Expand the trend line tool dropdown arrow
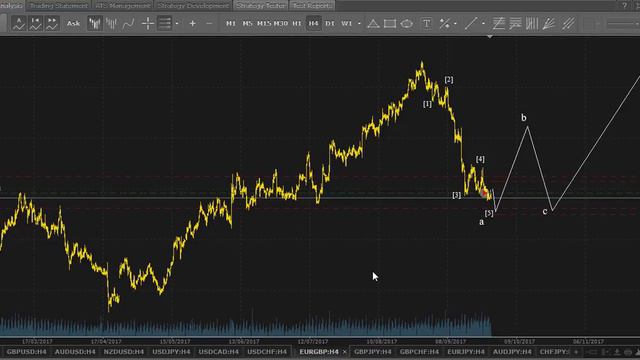640x360 pixels. [483, 24]
